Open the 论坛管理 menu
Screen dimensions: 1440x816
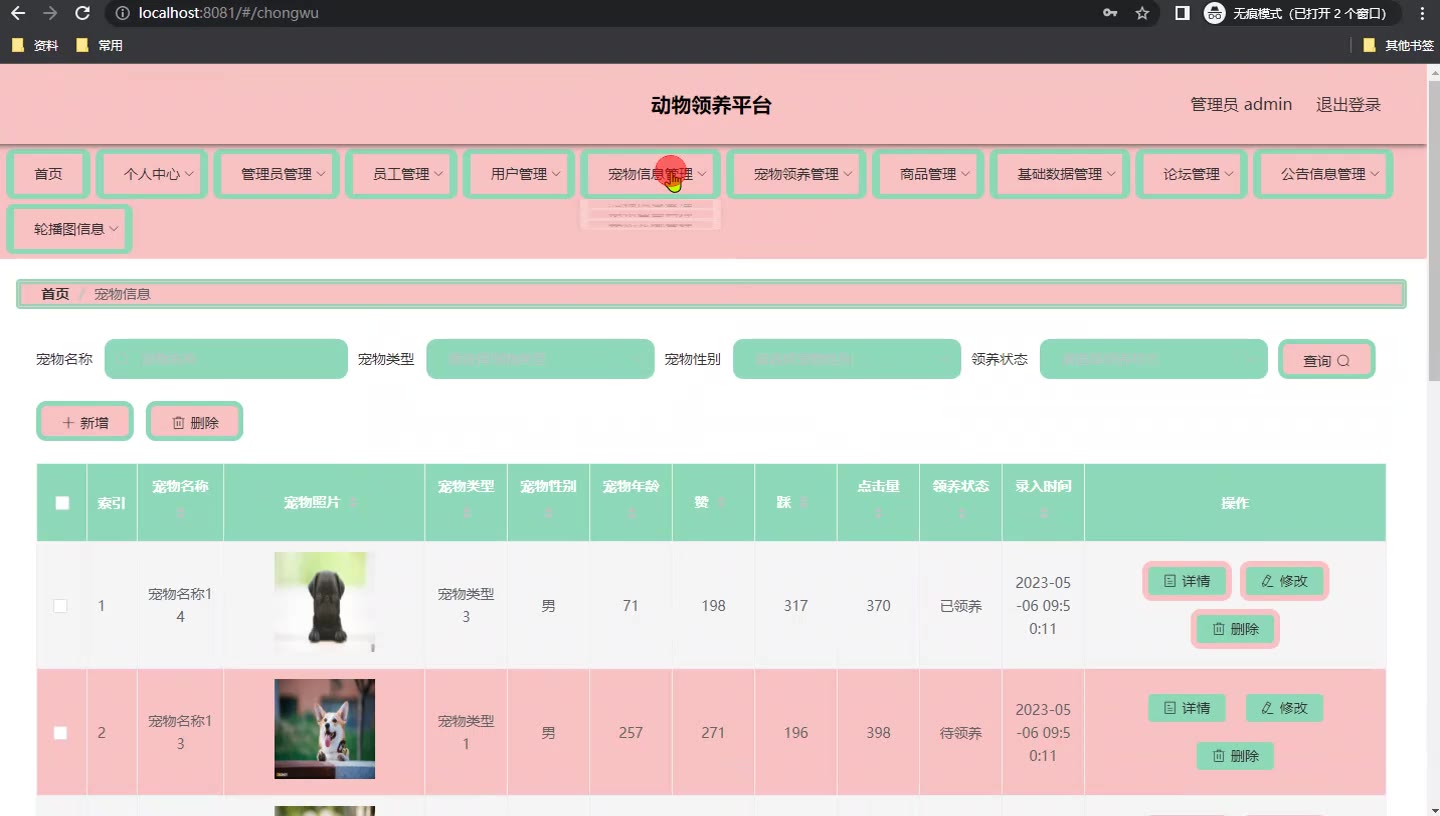[1192, 174]
